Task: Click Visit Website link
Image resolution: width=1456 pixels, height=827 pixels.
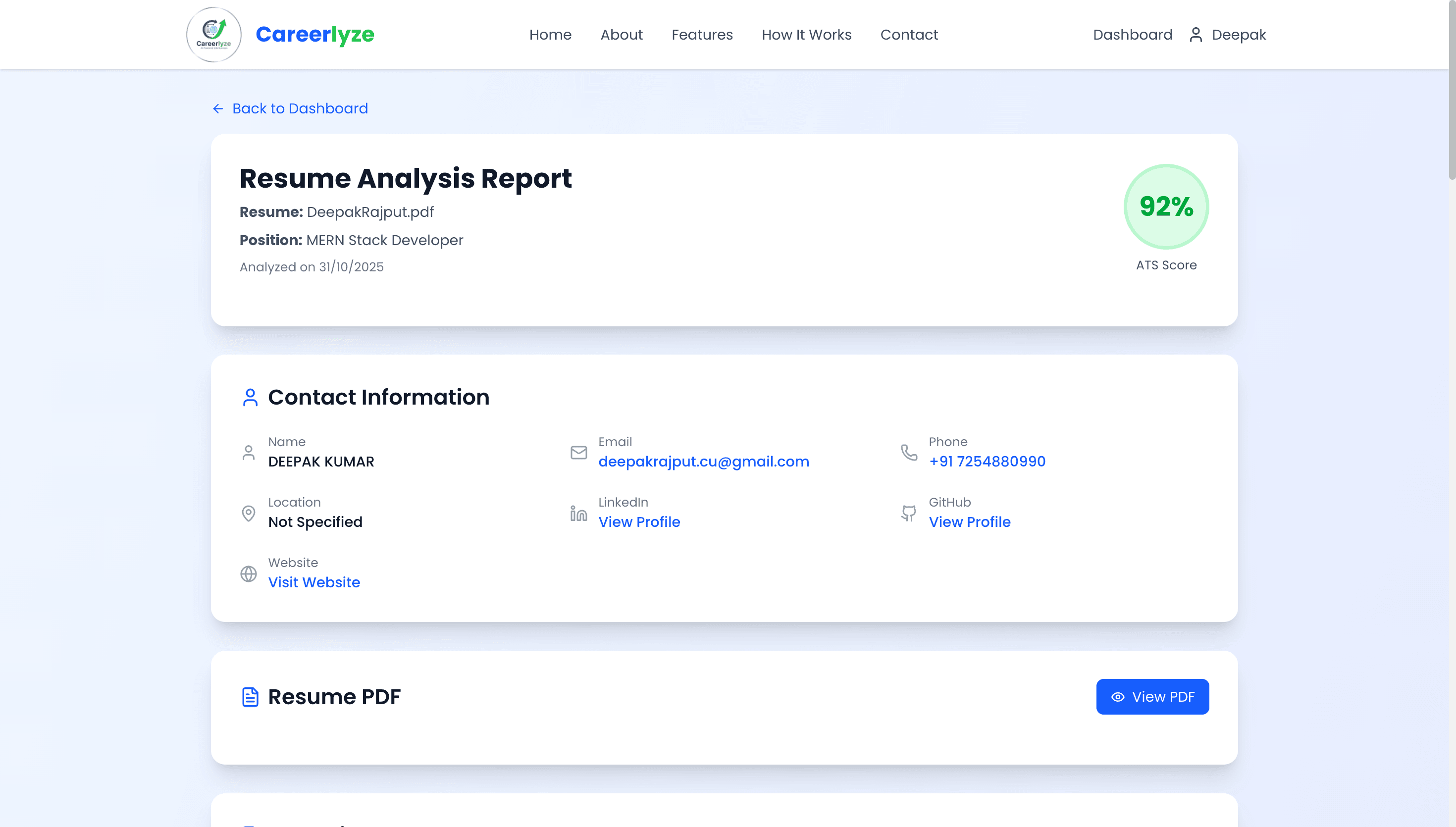Action: click(x=314, y=582)
